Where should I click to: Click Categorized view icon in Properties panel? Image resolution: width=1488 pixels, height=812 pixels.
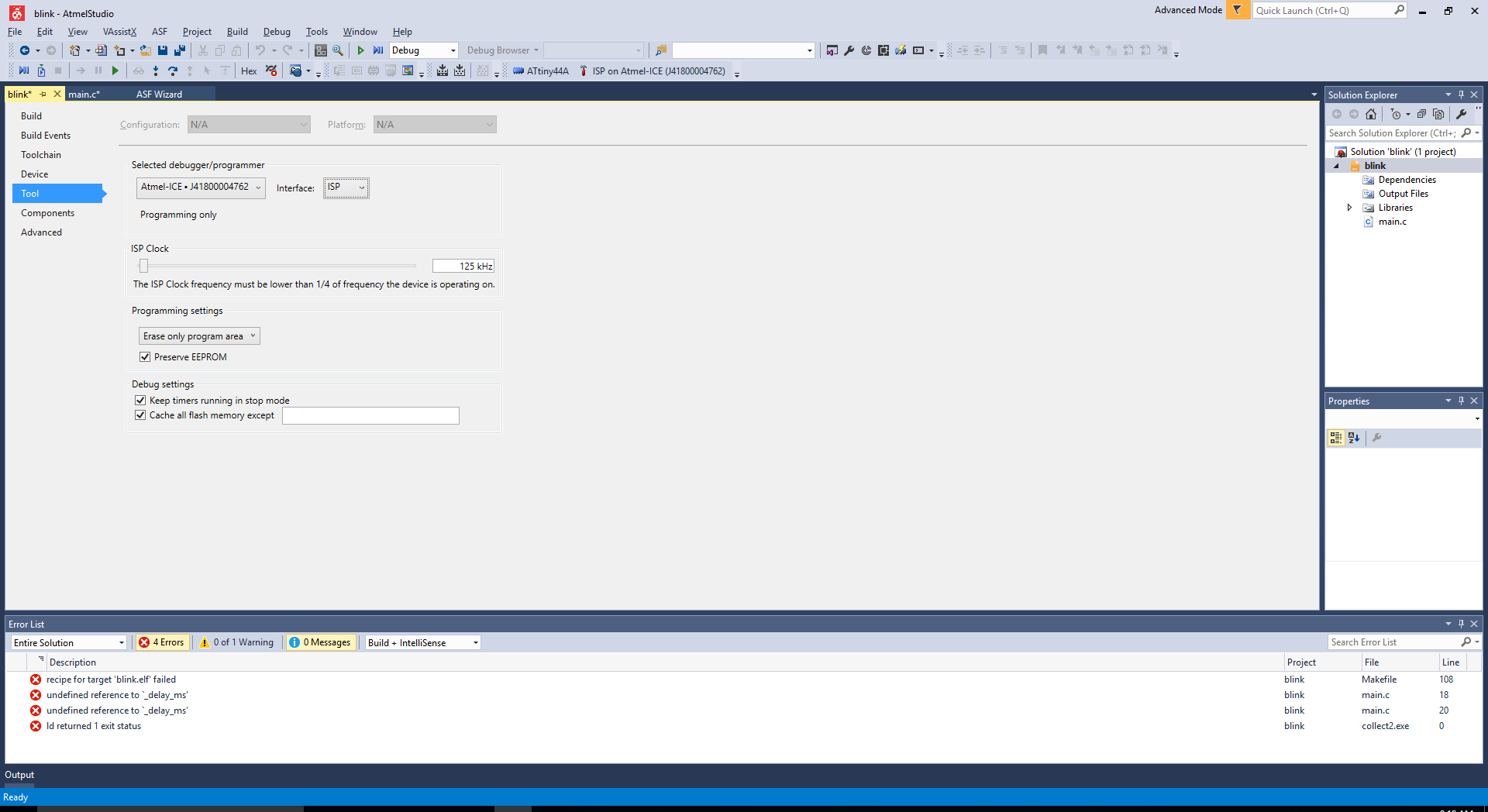pos(1336,438)
